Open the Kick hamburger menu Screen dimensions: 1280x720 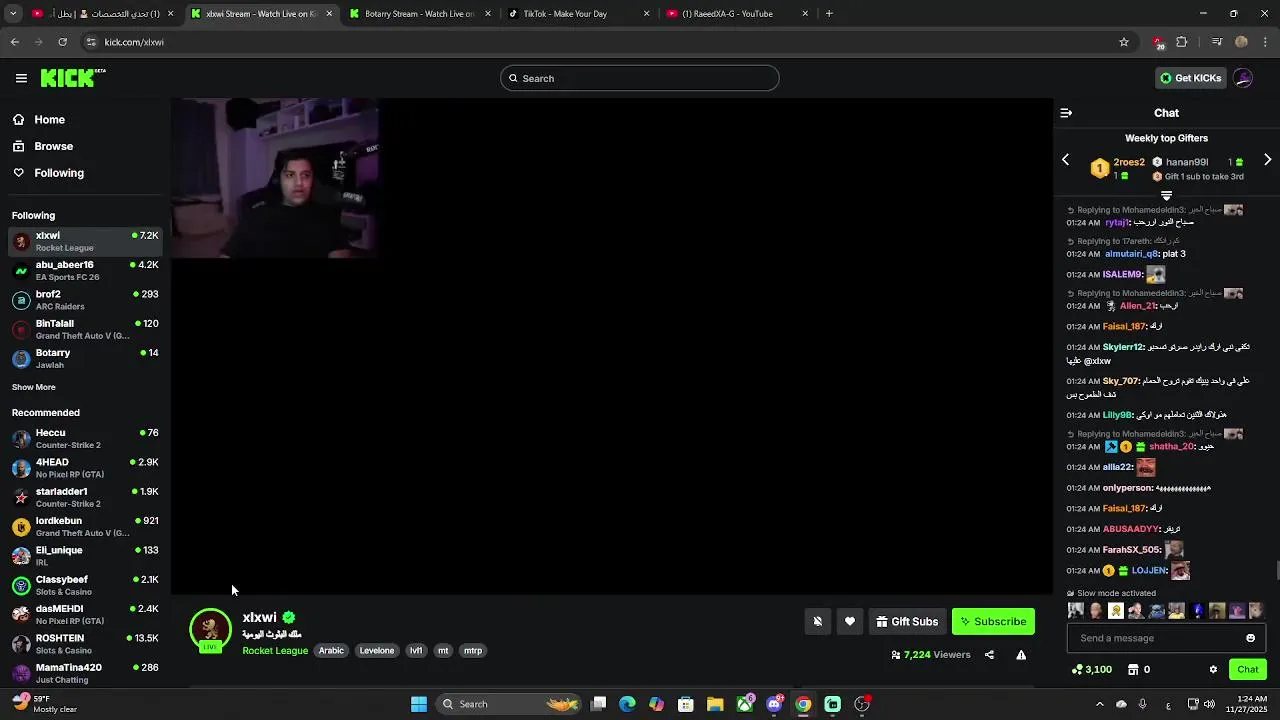(21, 78)
